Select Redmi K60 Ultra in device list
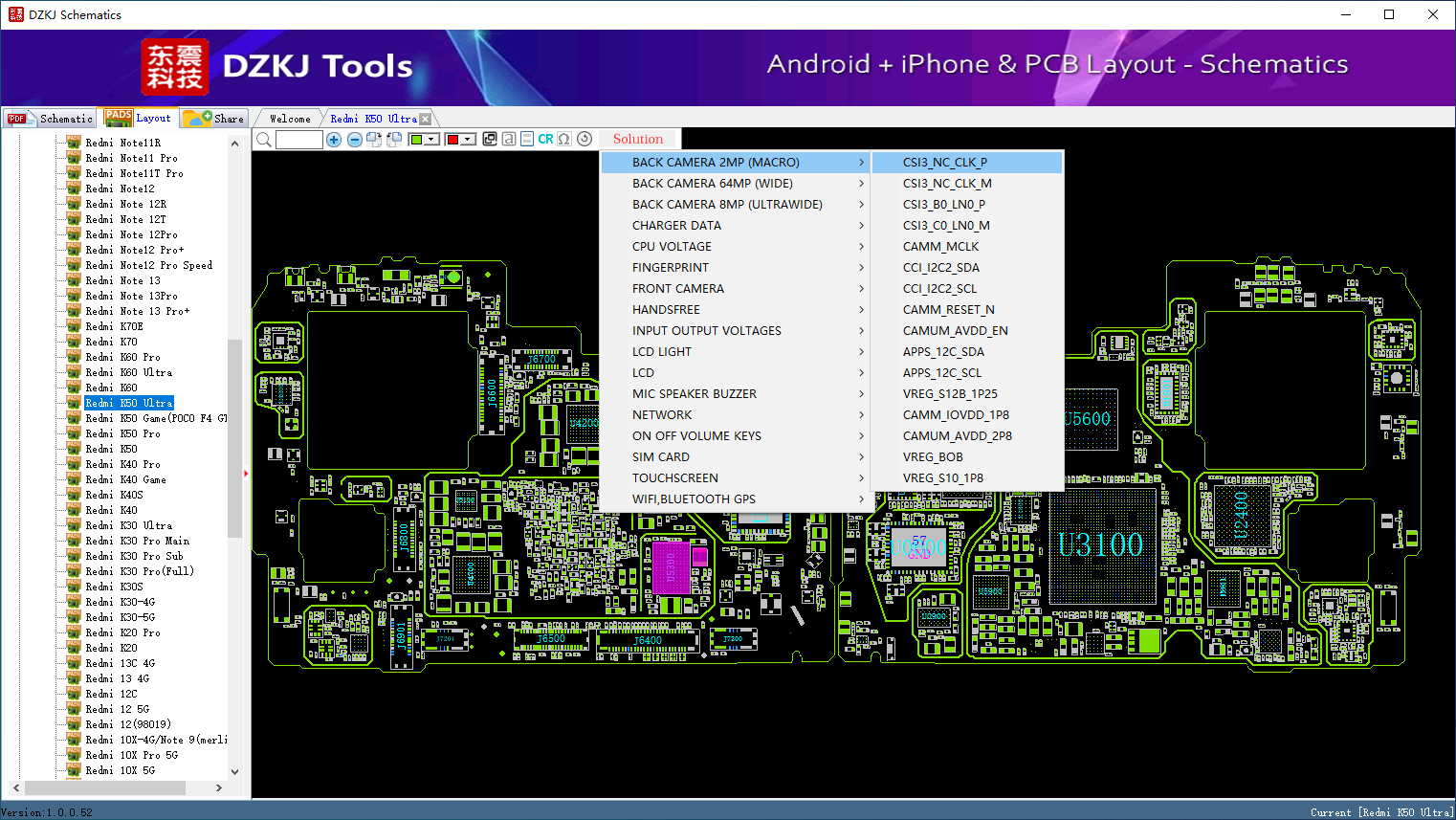Image resolution: width=1456 pixels, height=820 pixels. [x=129, y=372]
